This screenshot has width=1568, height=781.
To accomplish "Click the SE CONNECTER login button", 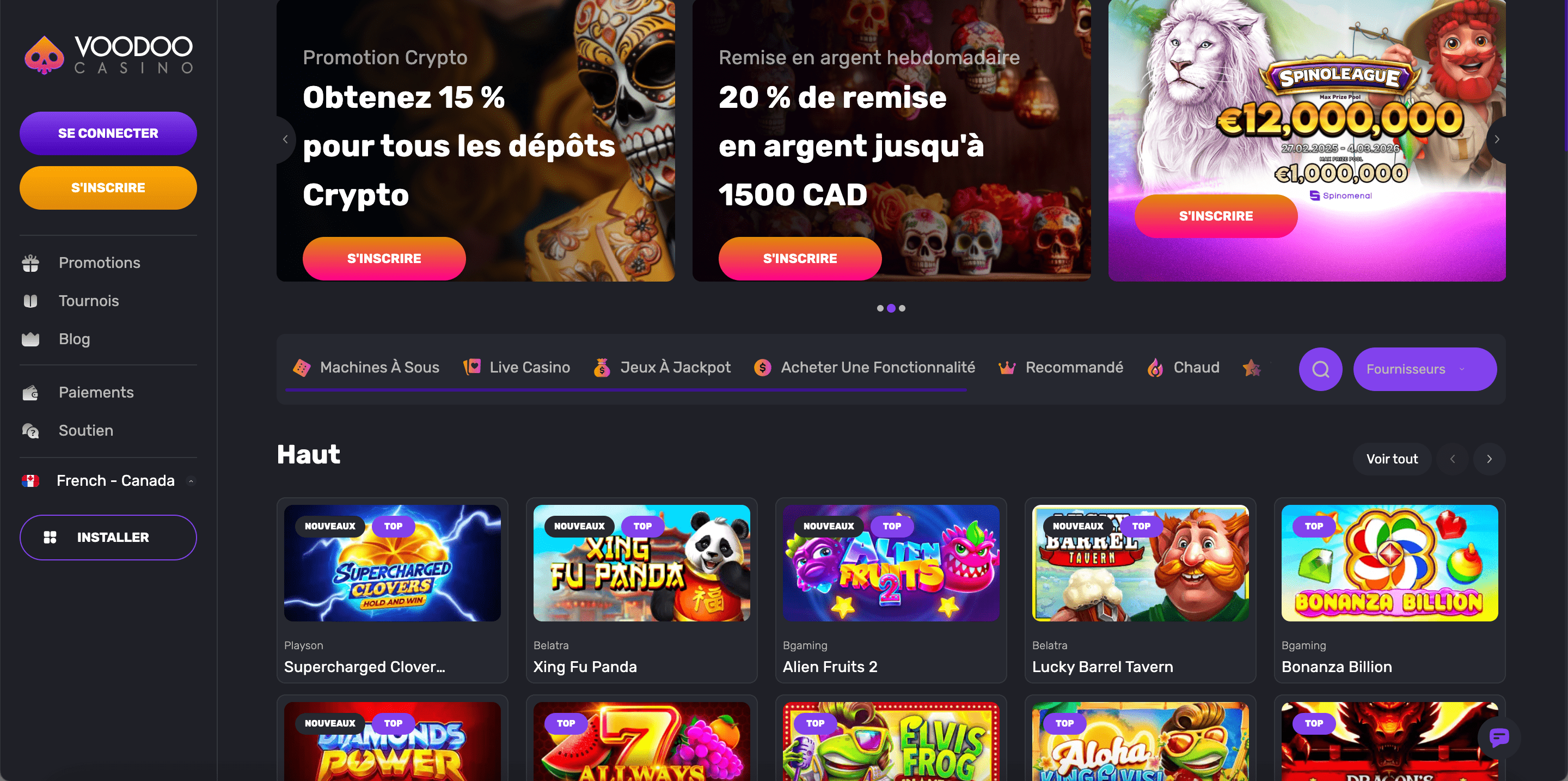I will click(108, 133).
